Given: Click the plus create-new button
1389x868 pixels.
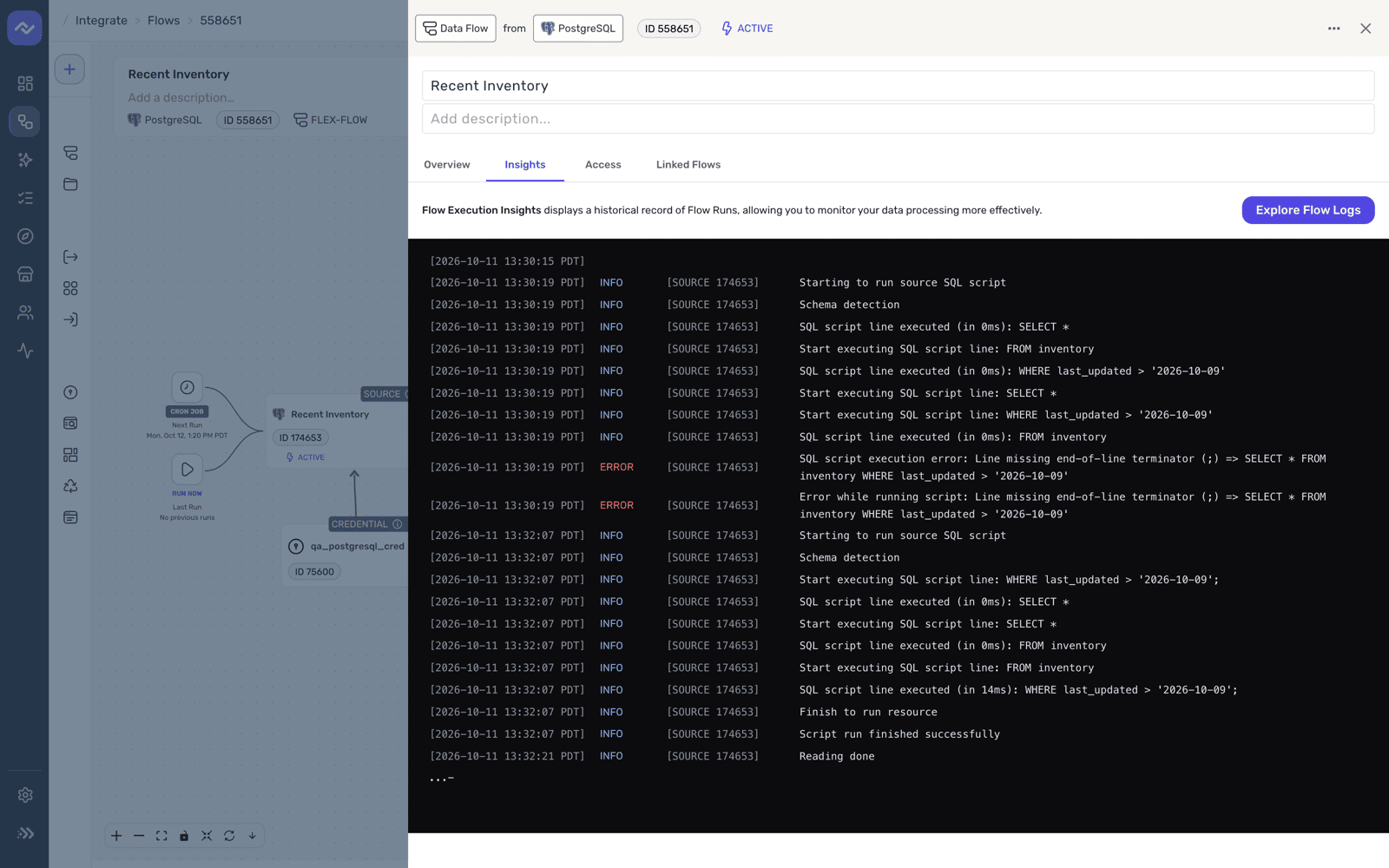Looking at the screenshot, I should click(x=69, y=69).
